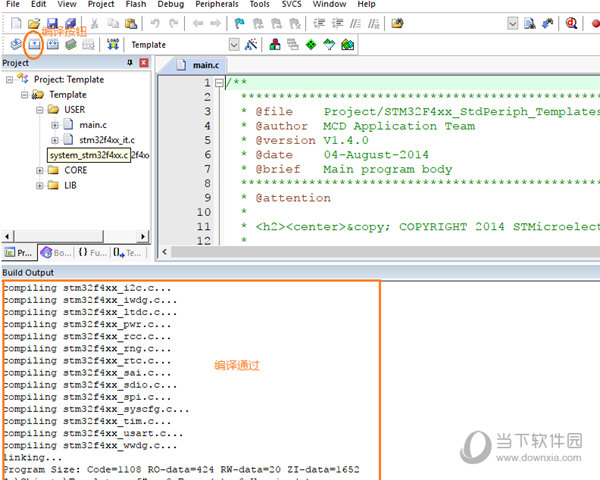Translate the current file with the first build icon
600x480 pixels.
point(16,44)
